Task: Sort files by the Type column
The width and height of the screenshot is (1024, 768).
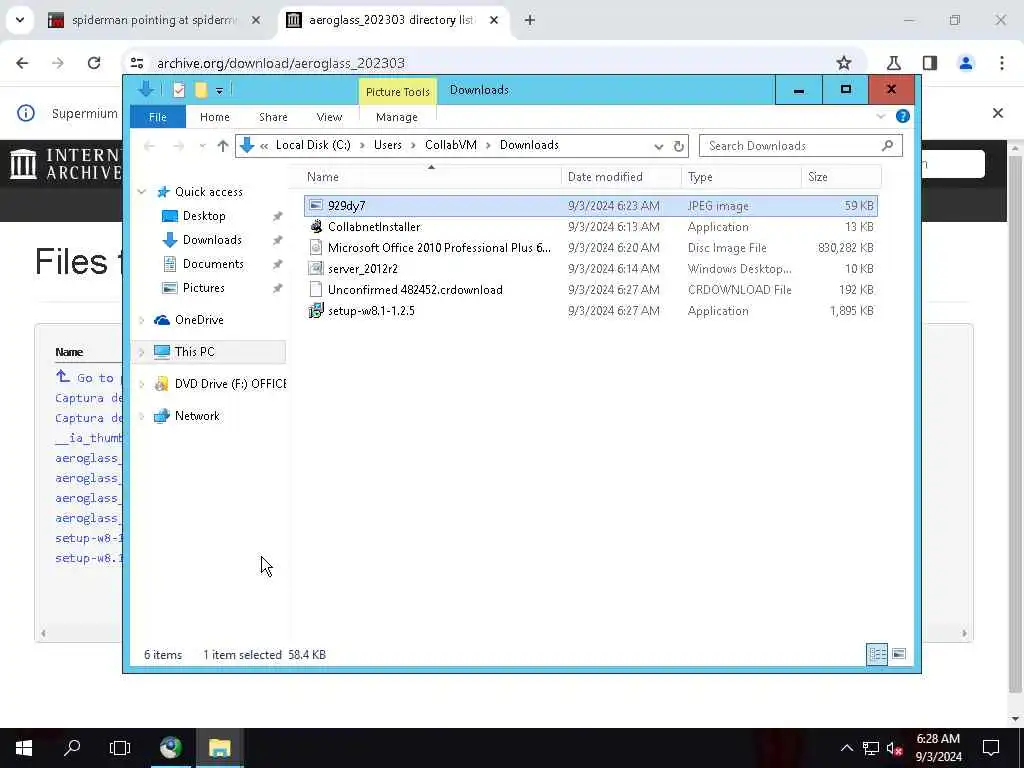Action: tap(741, 176)
